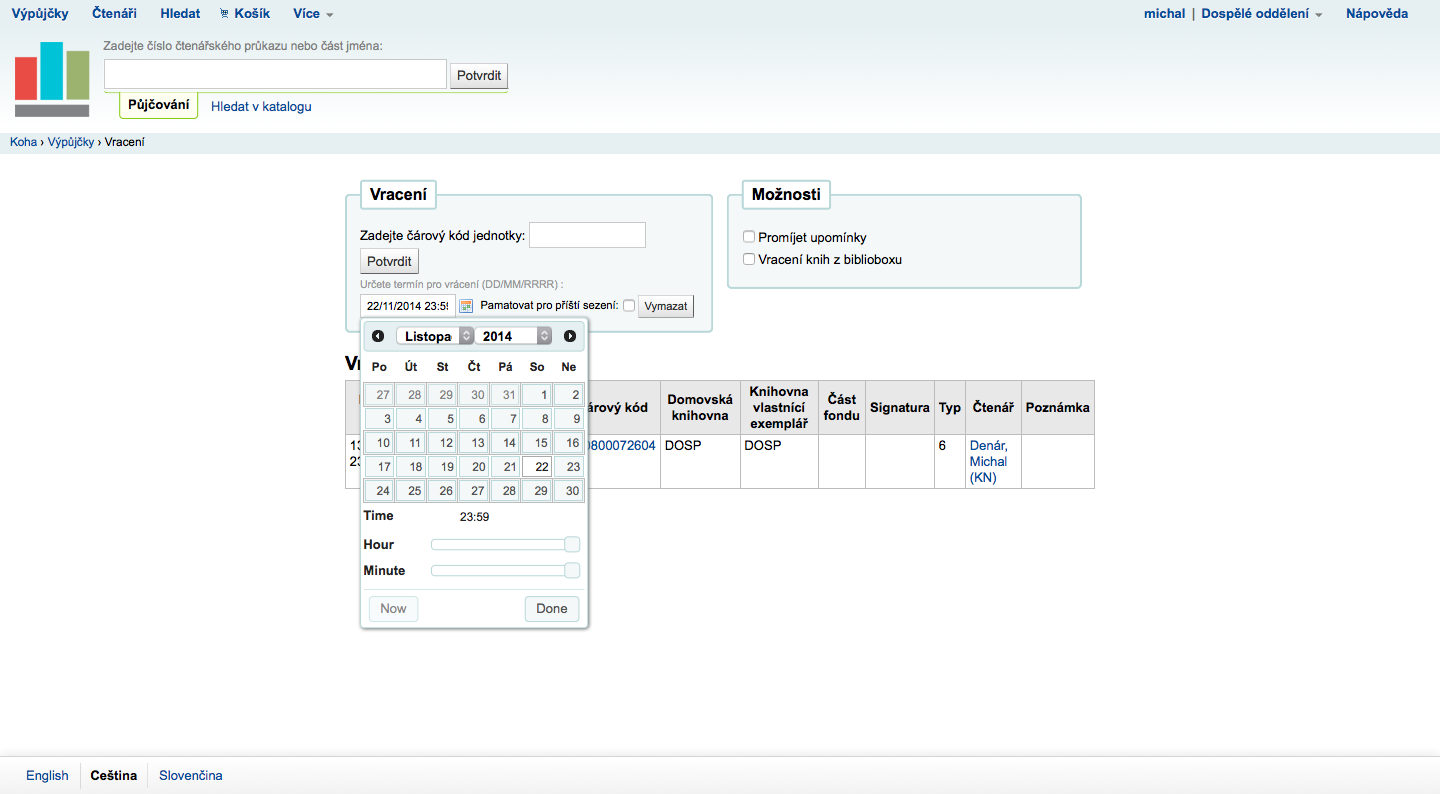The width and height of the screenshot is (1440, 794).
Task: Check Vracení knih z biblioboxu option
Action: [x=749, y=259]
